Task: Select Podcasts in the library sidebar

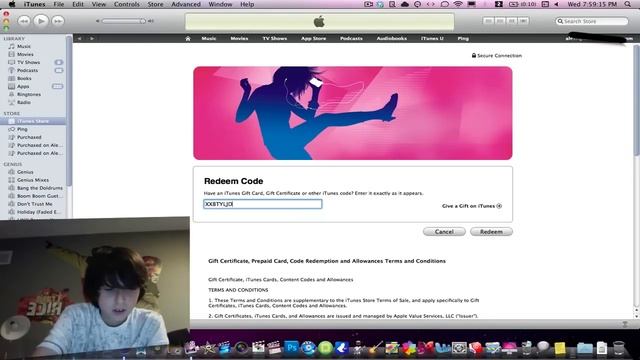Action: pos(27,70)
